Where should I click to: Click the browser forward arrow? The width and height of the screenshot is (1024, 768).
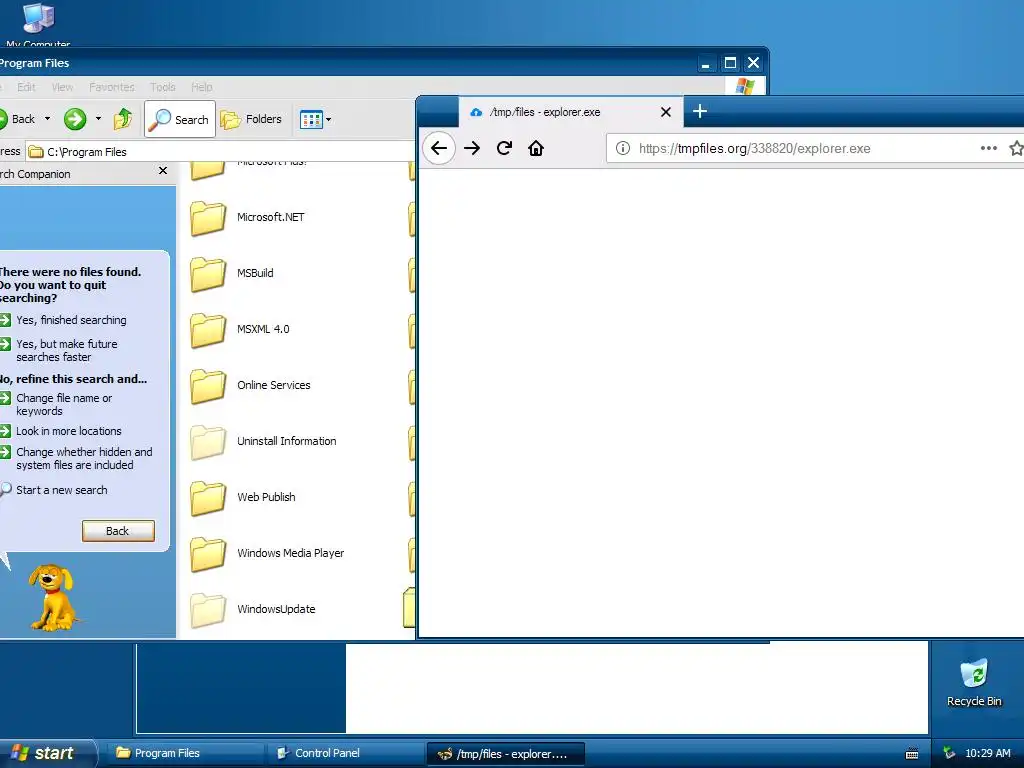pos(472,148)
